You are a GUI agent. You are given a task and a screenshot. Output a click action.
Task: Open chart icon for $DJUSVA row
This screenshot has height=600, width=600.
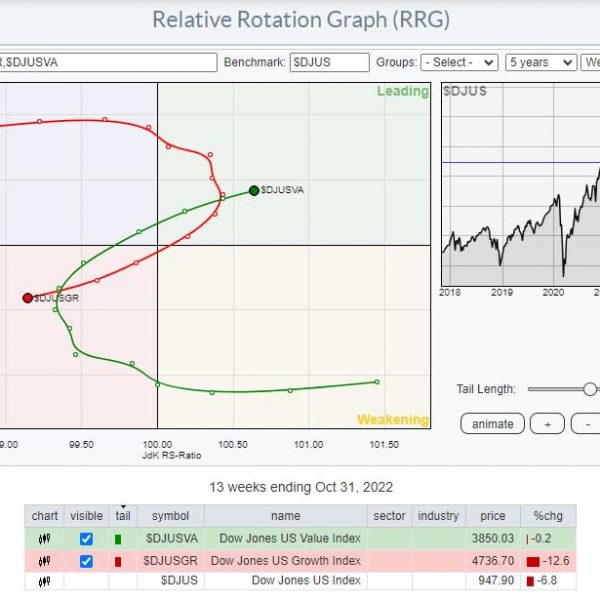44,539
